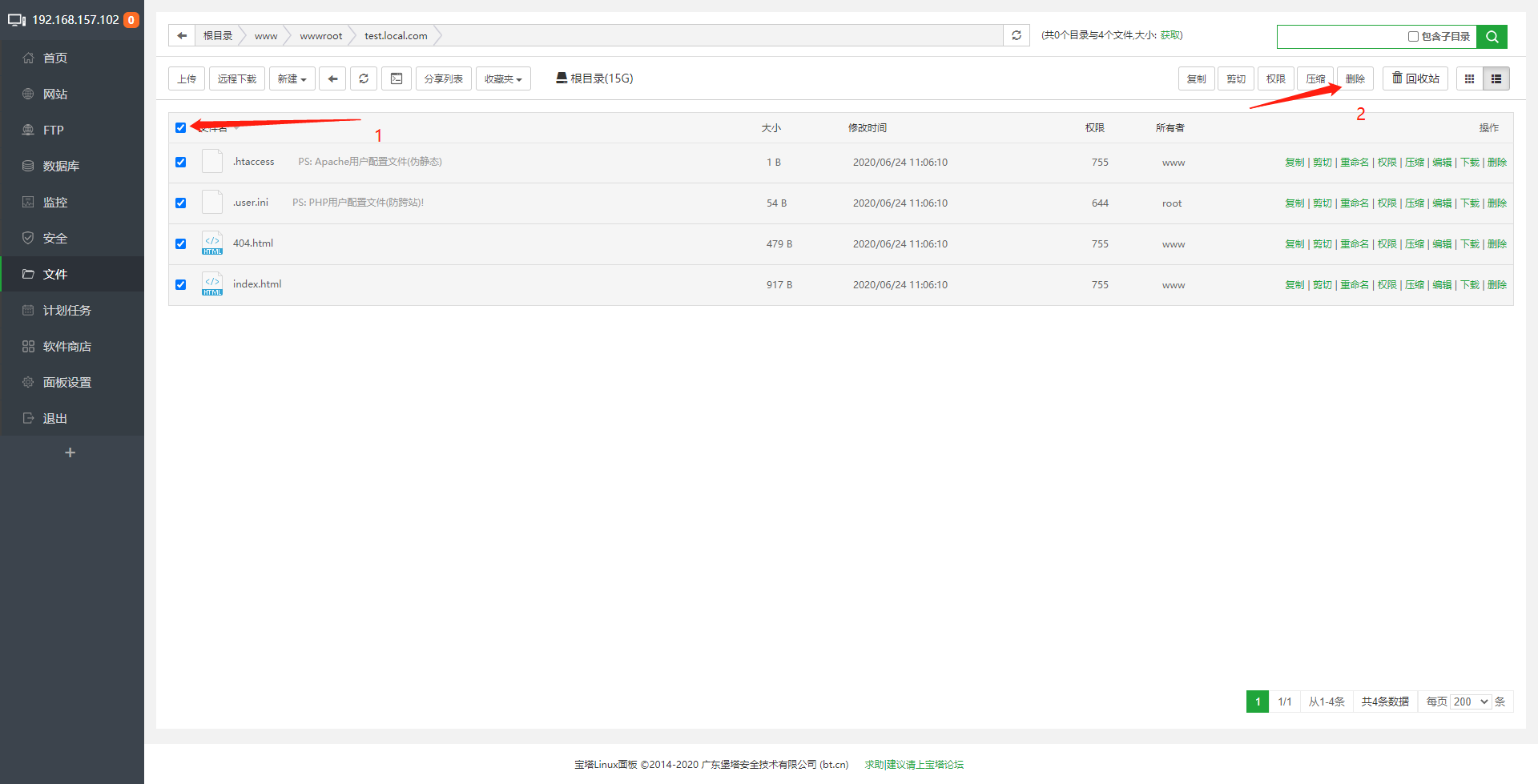Click the 软件商店 grid icon in sidebar
The width and height of the screenshot is (1538, 784).
28,346
